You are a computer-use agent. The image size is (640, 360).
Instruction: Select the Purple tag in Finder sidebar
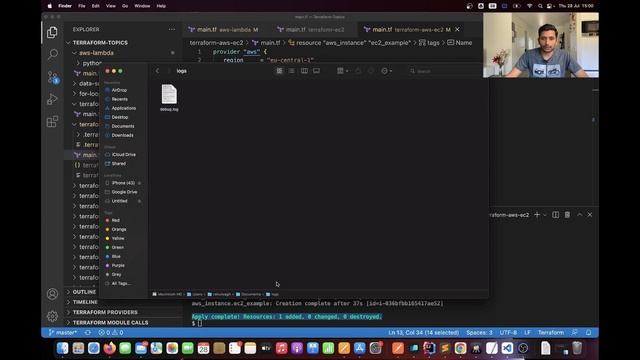point(118,265)
